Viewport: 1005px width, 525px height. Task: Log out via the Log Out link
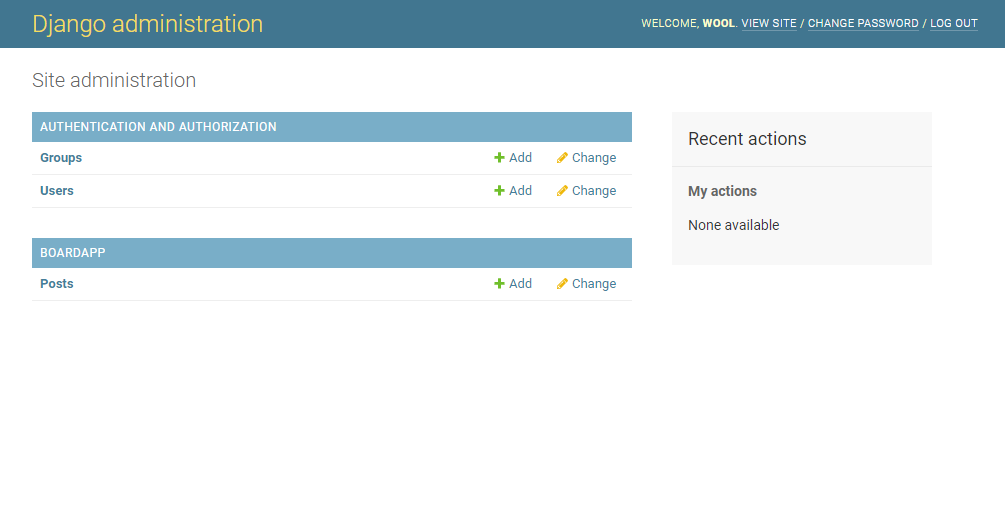[x=954, y=23]
